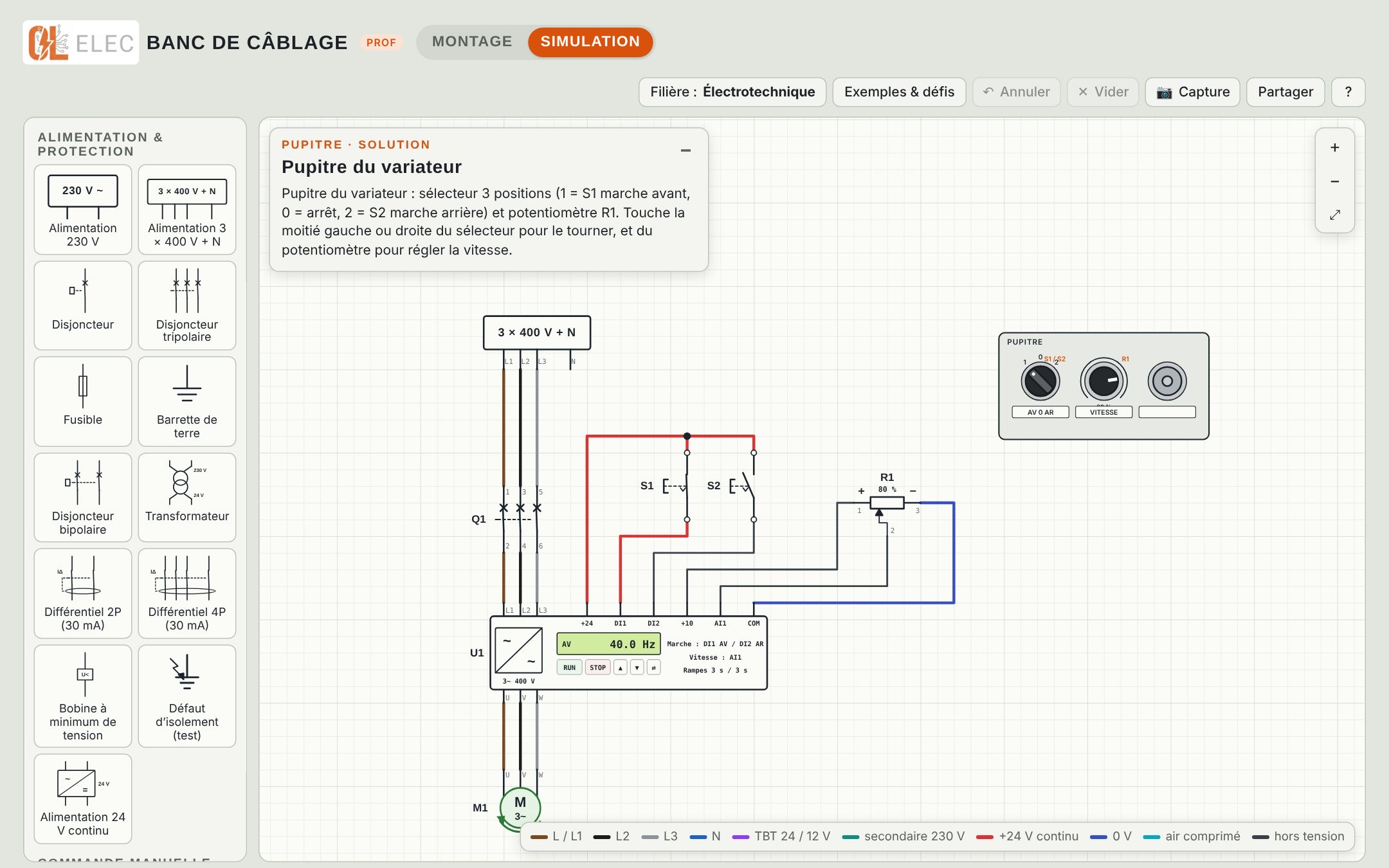Add the Bobine à minimum de tension component

point(83,696)
